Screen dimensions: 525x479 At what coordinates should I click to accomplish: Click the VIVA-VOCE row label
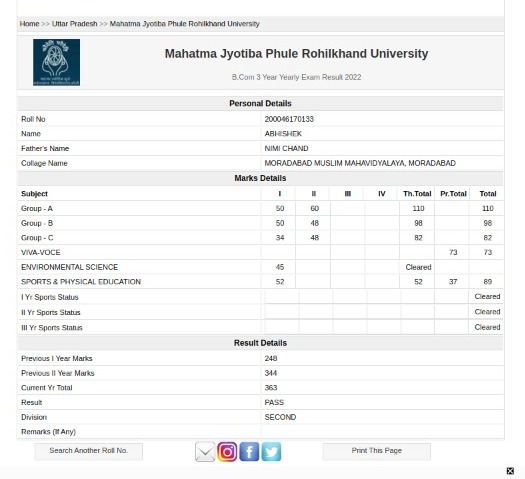click(41, 253)
